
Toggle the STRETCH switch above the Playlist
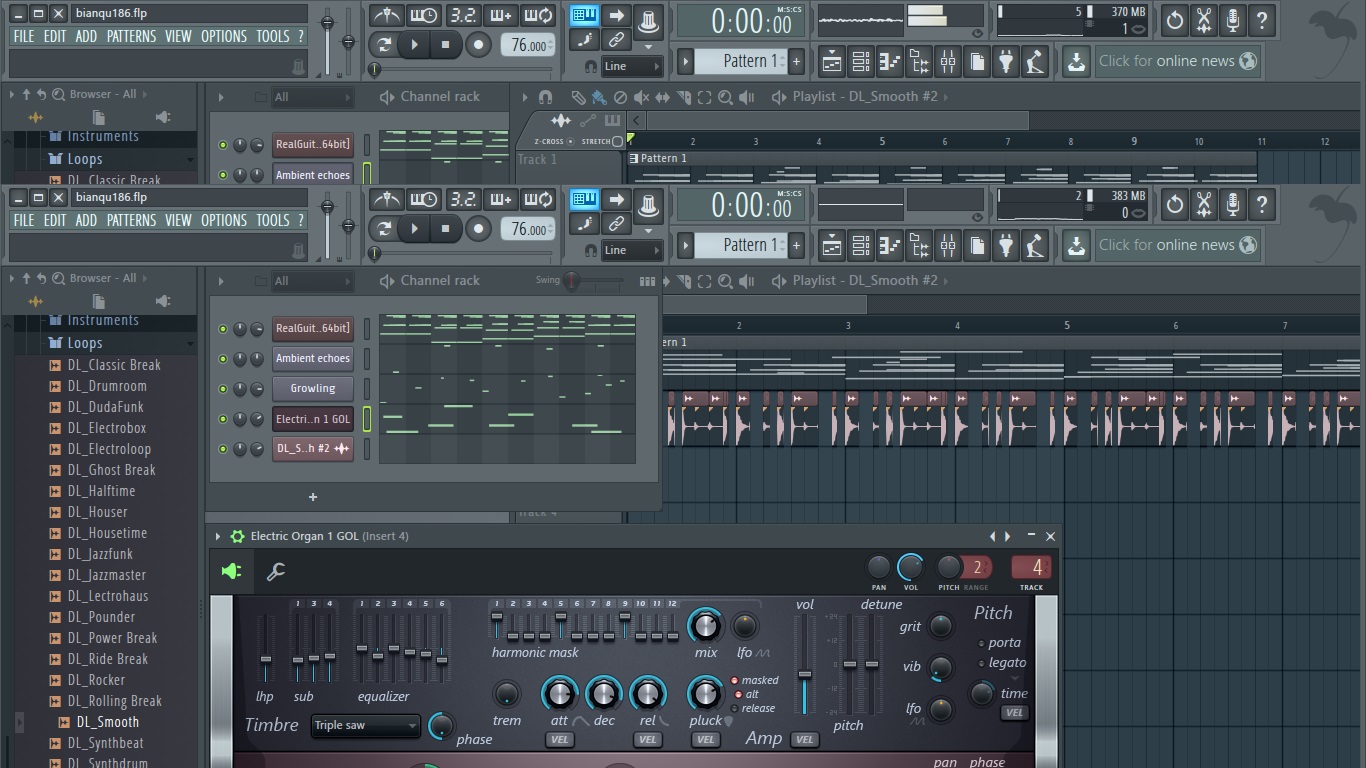(617, 141)
